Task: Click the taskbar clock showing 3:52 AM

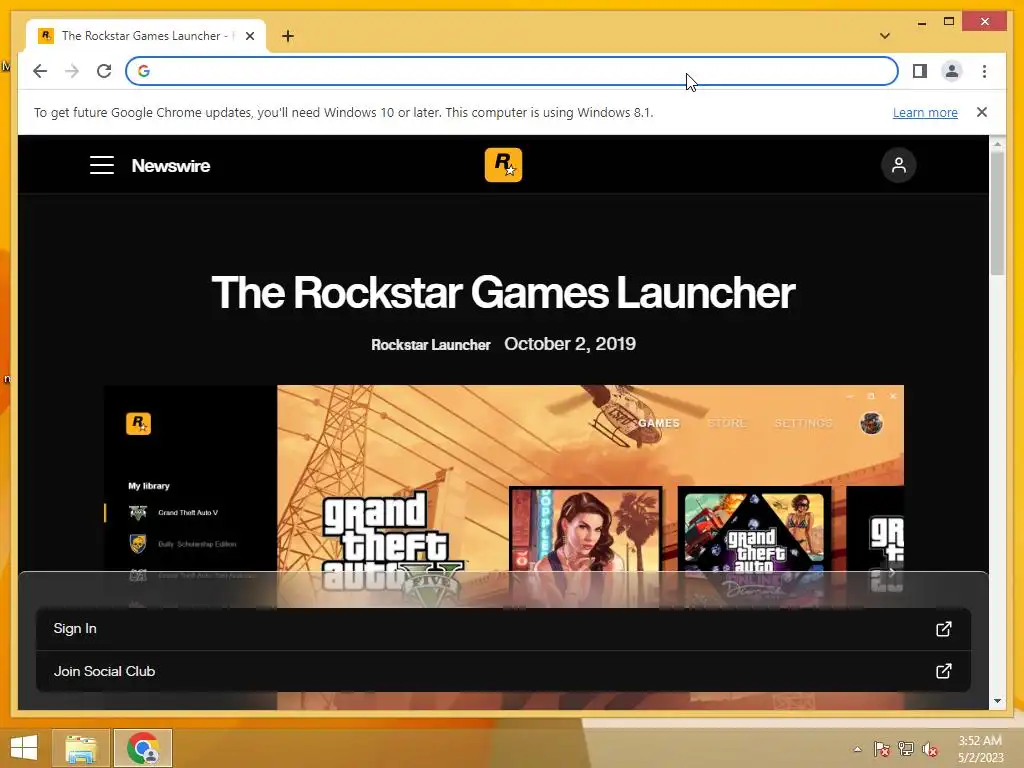Action: point(980,741)
